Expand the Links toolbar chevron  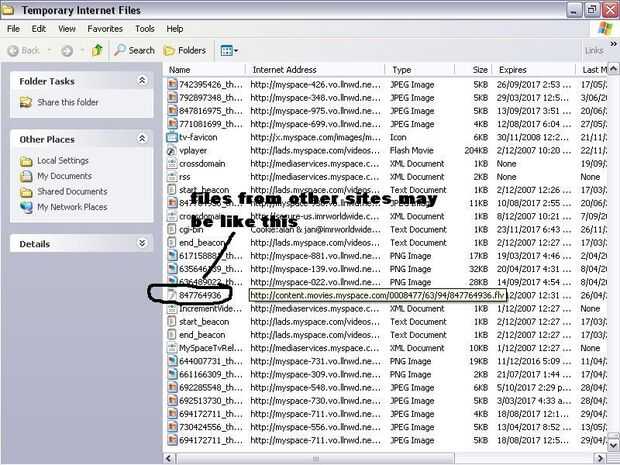tap(614, 43)
